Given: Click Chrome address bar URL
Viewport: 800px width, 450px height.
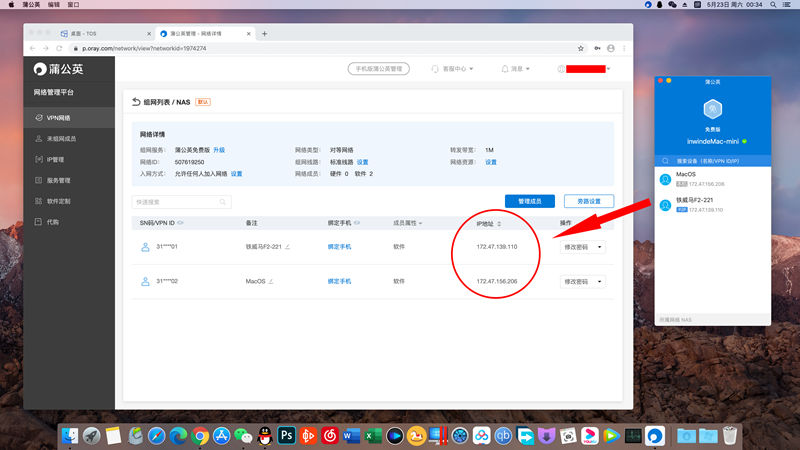Looking at the screenshot, I should pos(144,48).
